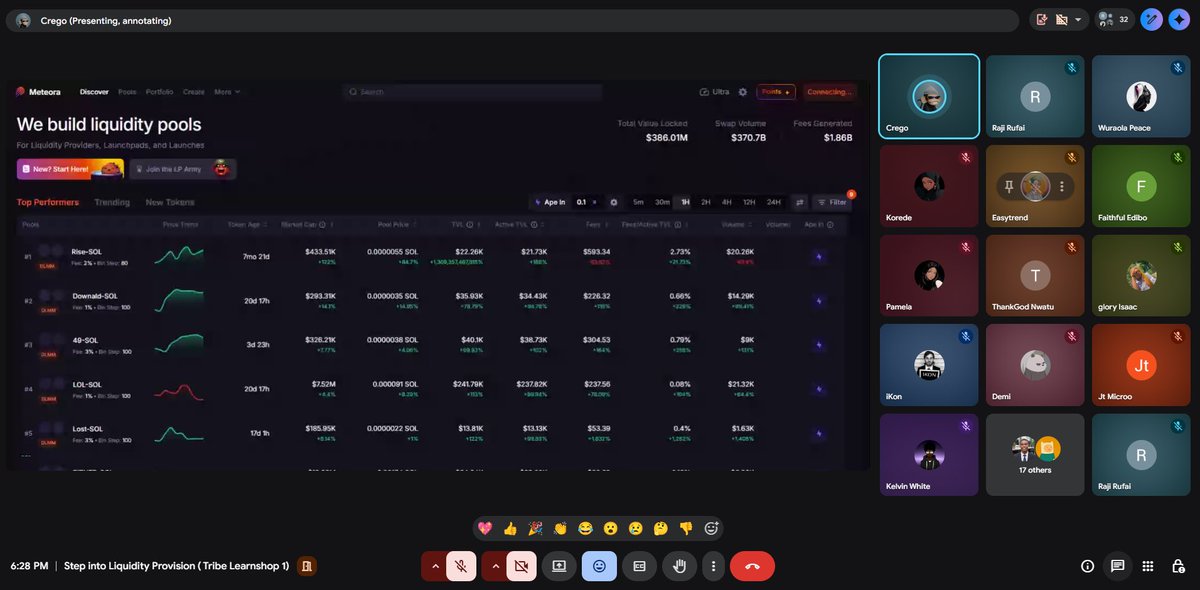Unmute the microphone
Screen dimensions: 1200x590
461,566
